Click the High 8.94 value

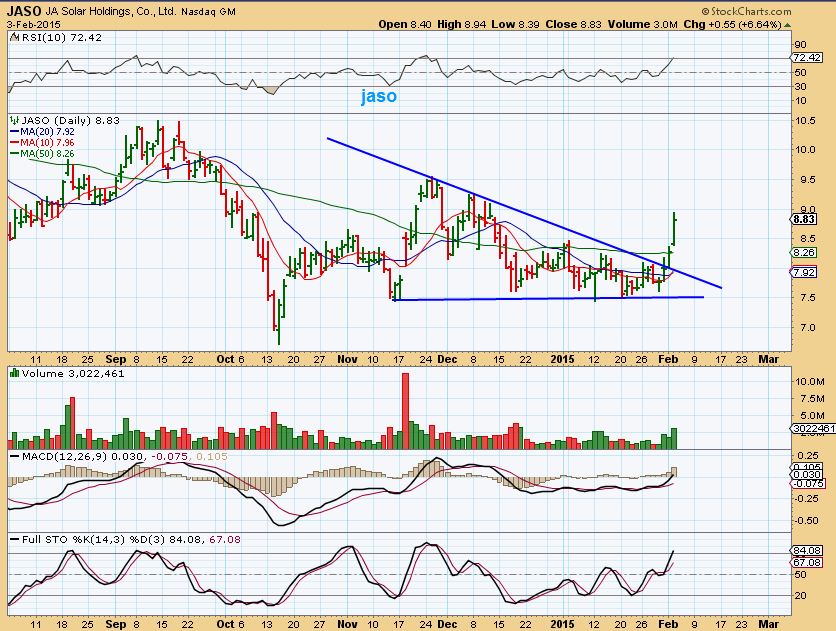click(x=461, y=25)
